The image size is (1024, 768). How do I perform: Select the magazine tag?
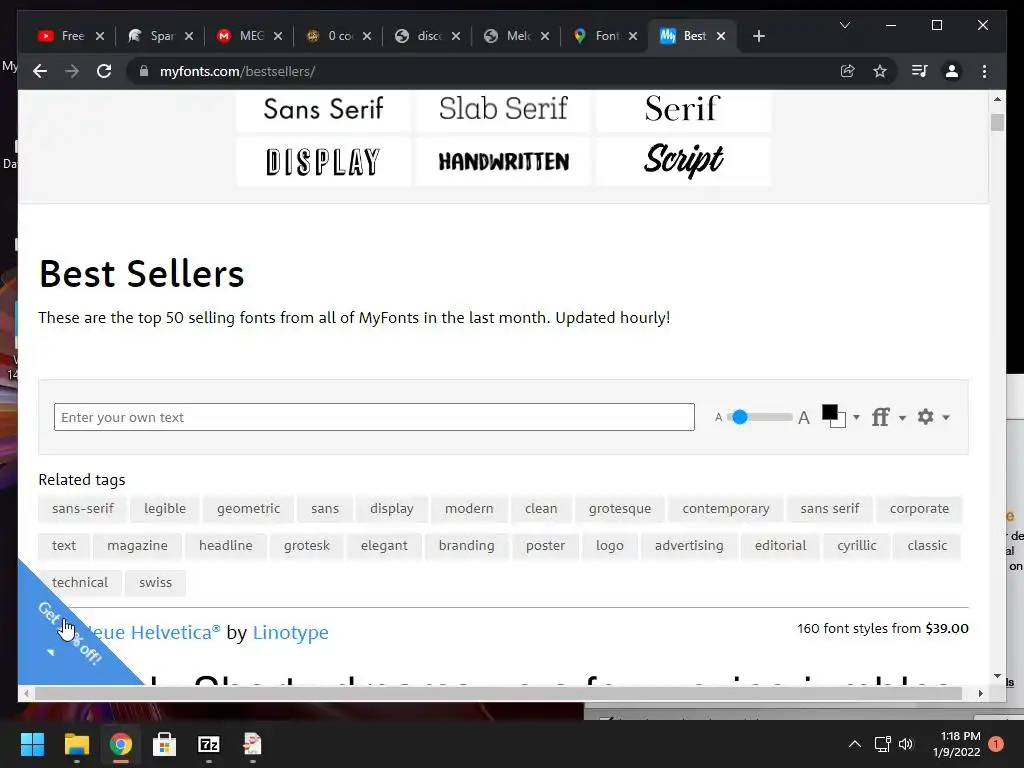pyautogui.click(x=137, y=545)
